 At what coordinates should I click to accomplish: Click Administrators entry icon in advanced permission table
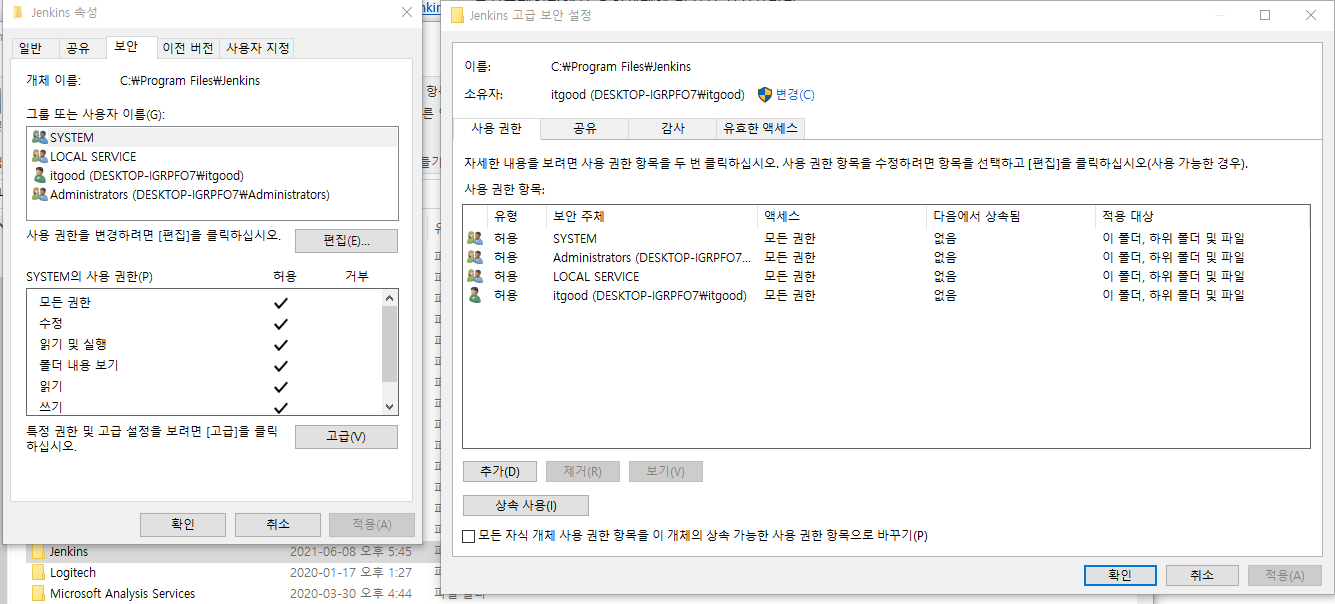[475, 257]
